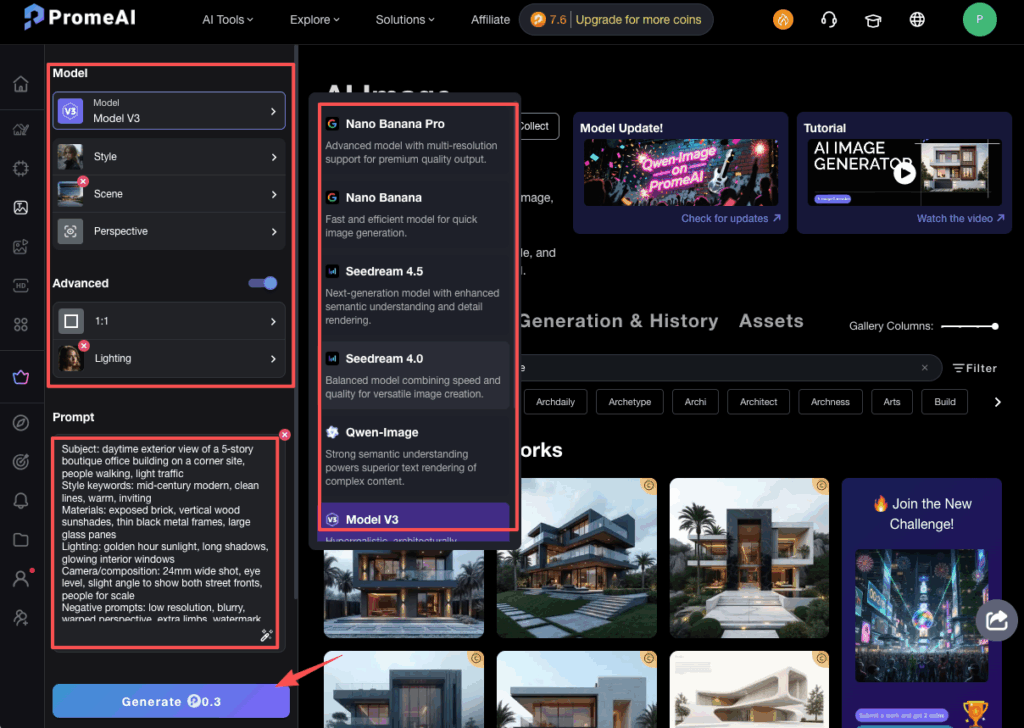The width and height of the screenshot is (1024, 728).
Task: Open the HD upscale icon in sidebar
Action: click(x=21, y=286)
